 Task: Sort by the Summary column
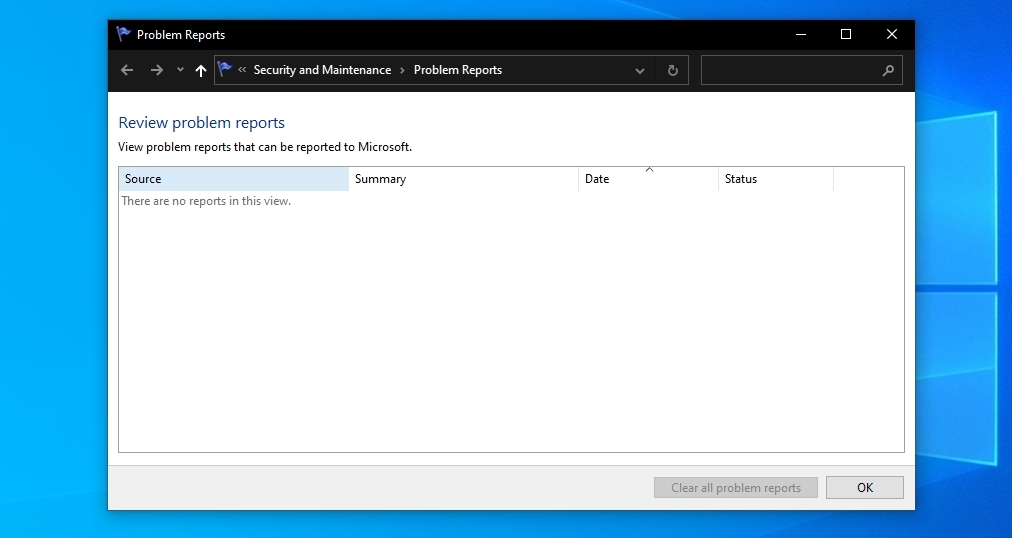463,179
